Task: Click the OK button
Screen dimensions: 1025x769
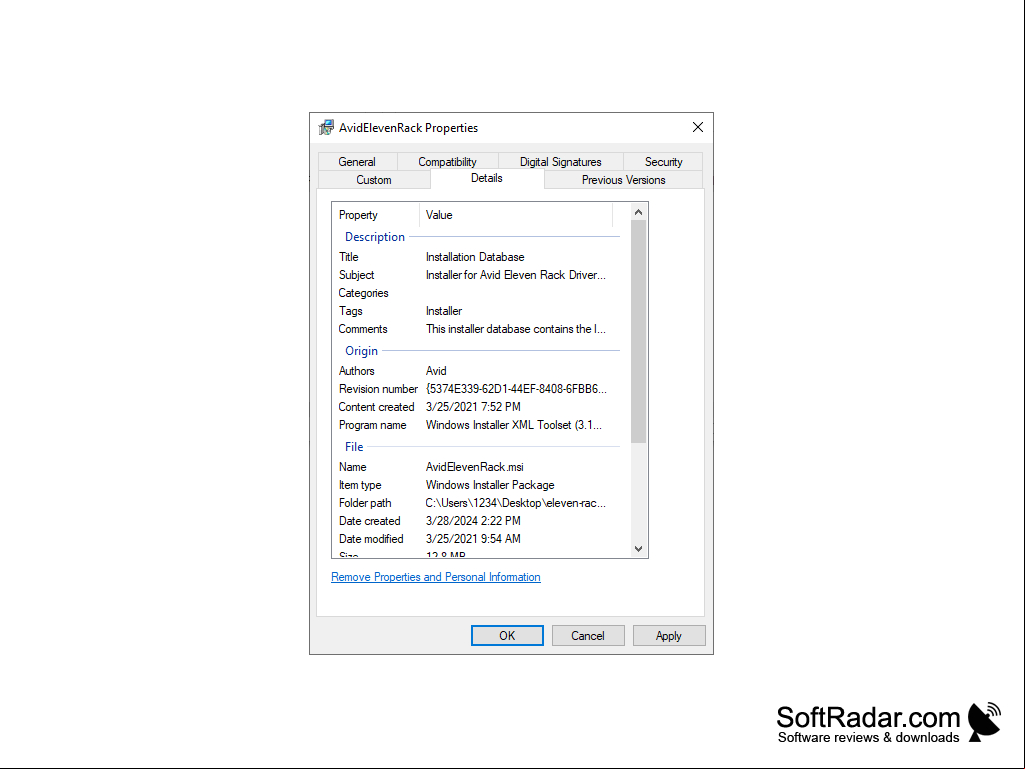Action: pos(507,636)
